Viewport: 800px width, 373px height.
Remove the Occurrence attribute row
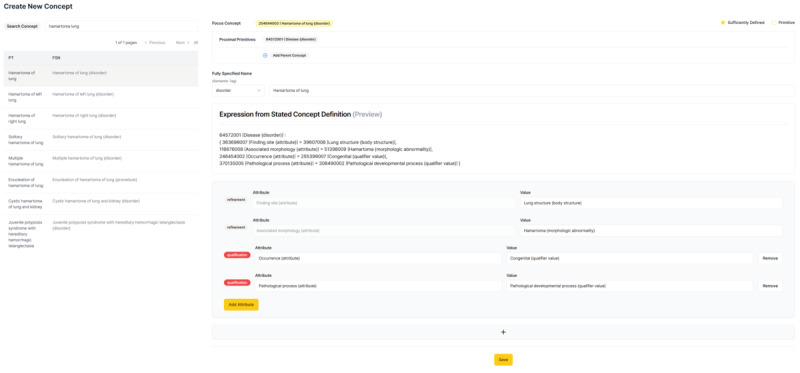pyautogui.click(x=770, y=259)
